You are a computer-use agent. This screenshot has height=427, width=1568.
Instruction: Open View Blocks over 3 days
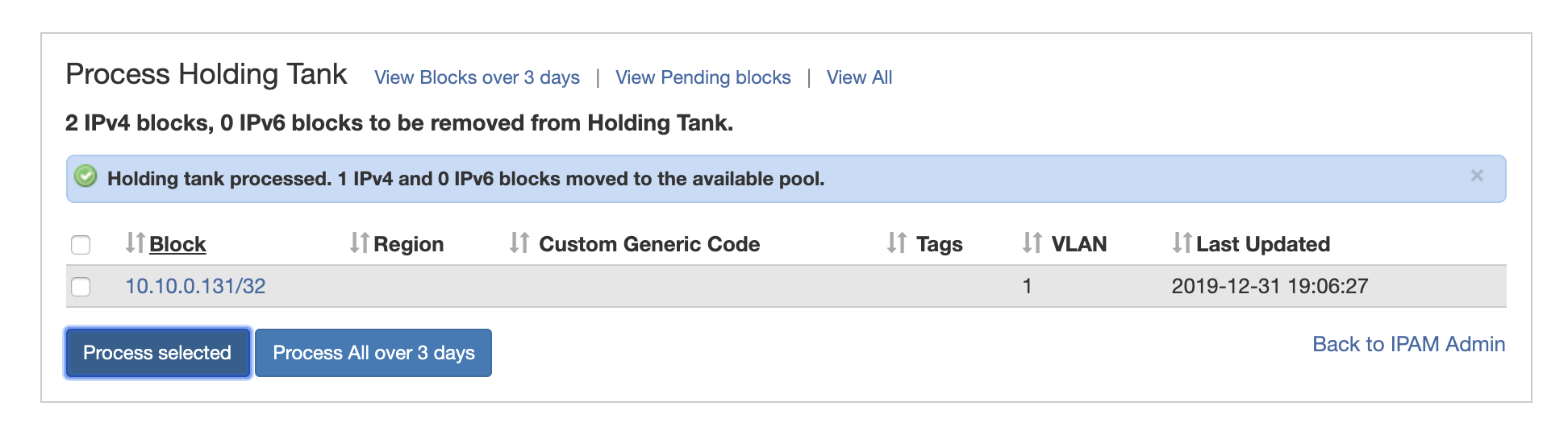click(x=477, y=77)
